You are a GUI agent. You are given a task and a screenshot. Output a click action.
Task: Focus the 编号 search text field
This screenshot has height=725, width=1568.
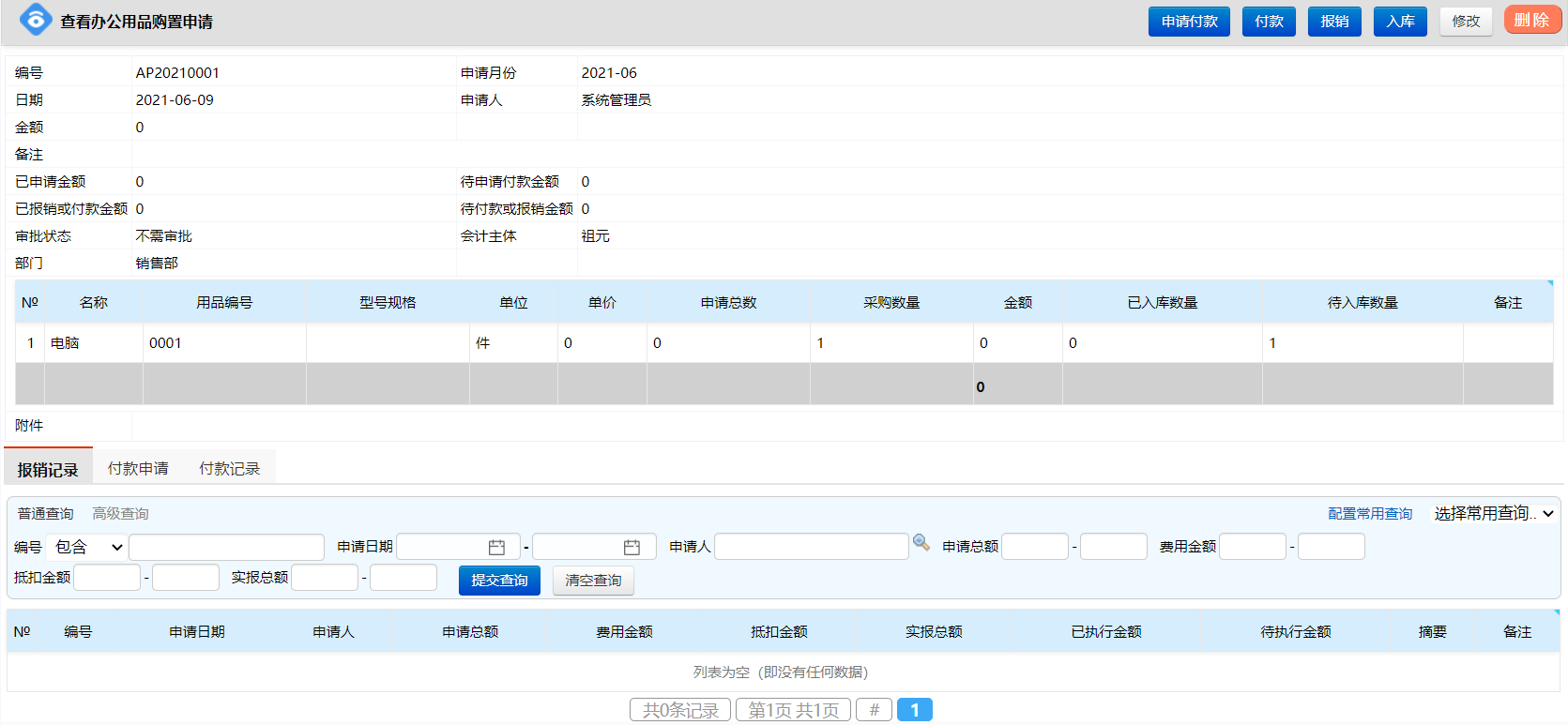tap(226, 547)
